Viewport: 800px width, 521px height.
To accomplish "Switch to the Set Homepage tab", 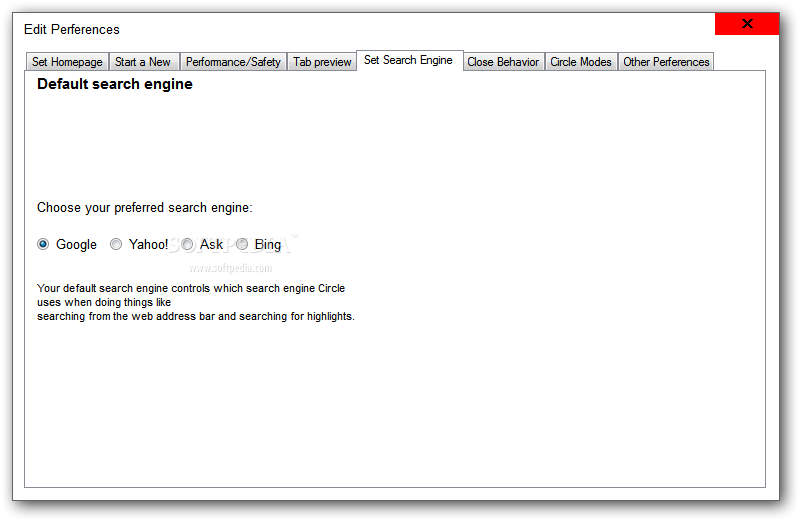I will (x=67, y=62).
